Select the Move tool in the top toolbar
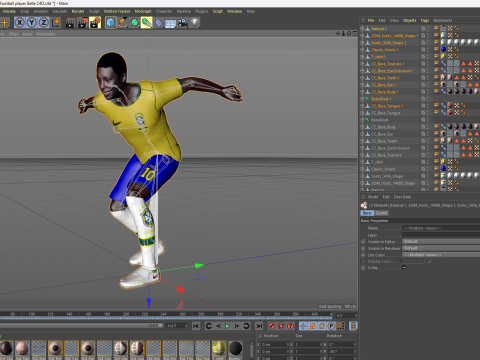480x360 pixels. [5, 23]
